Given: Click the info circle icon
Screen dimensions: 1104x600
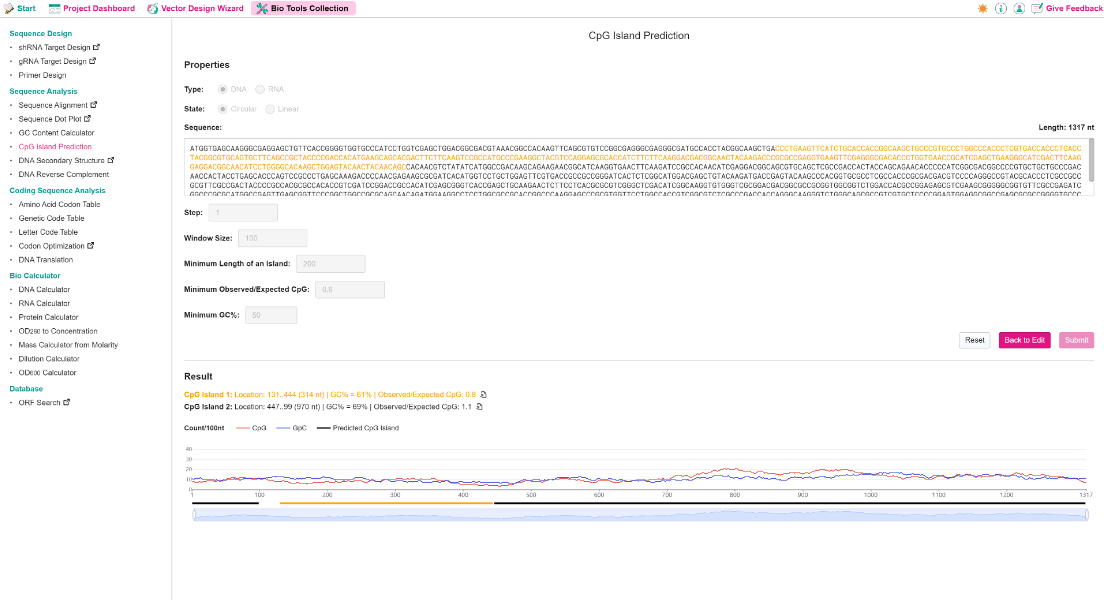Looking at the screenshot, I should (1000, 8).
